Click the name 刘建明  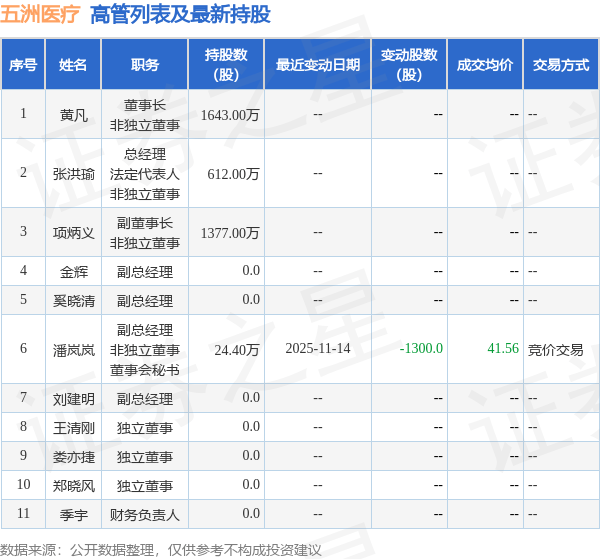tap(73, 399)
